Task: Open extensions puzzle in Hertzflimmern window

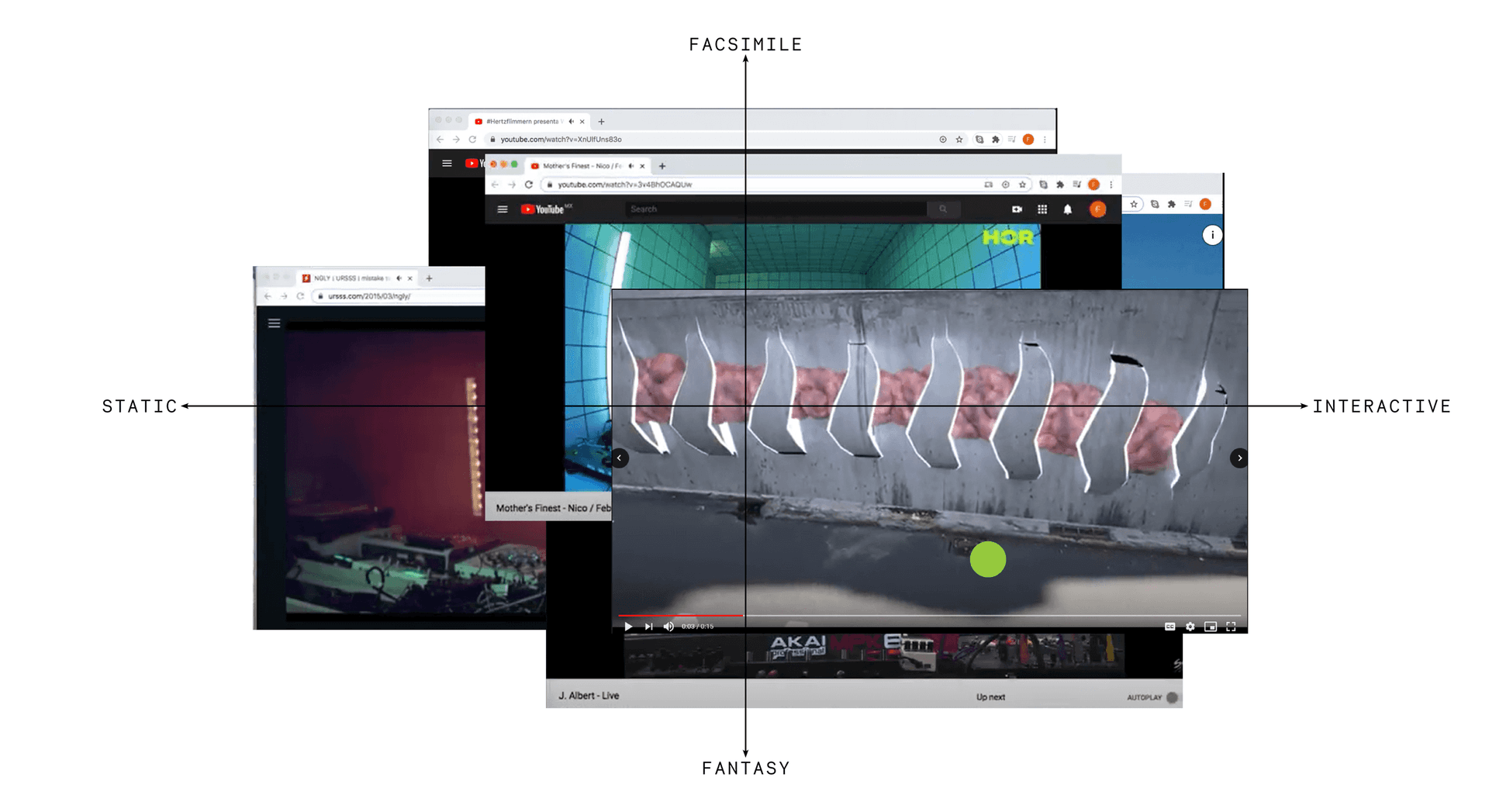Action: click(996, 140)
